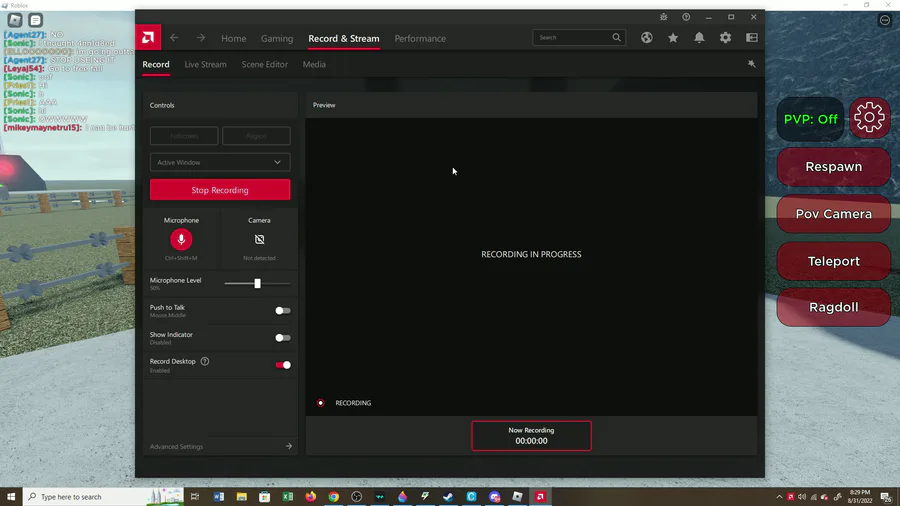Viewport: 900px width, 506px height.
Task: Open the Home tab
Action: 234,38
